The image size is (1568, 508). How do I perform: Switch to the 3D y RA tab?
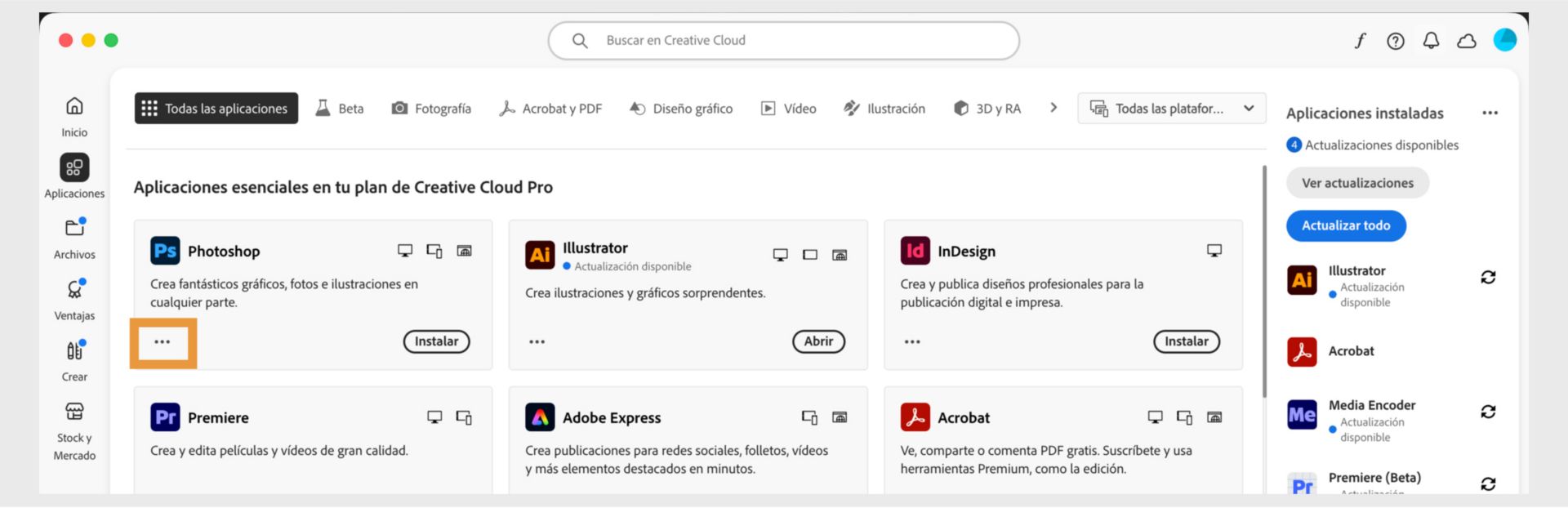tap(987, 108)
